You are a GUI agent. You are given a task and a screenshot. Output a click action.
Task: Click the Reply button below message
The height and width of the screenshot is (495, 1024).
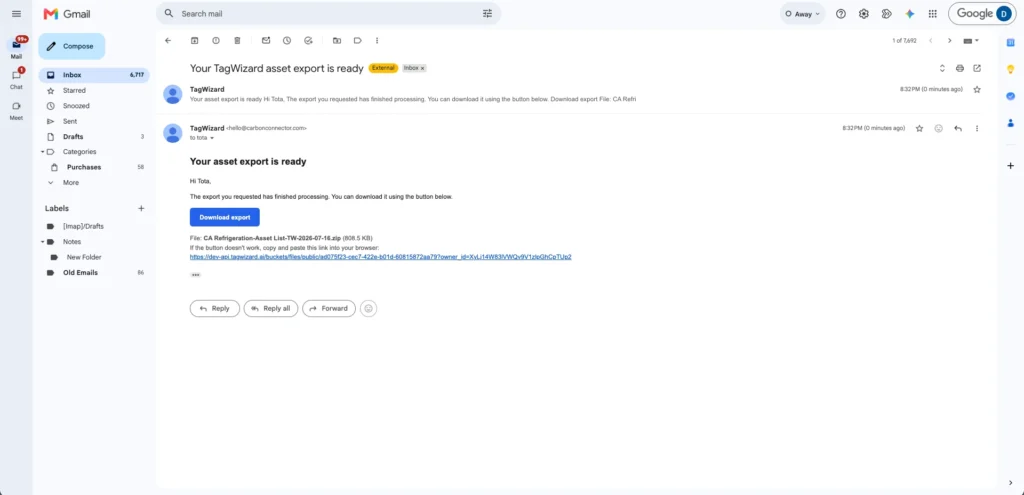point(215,308)
